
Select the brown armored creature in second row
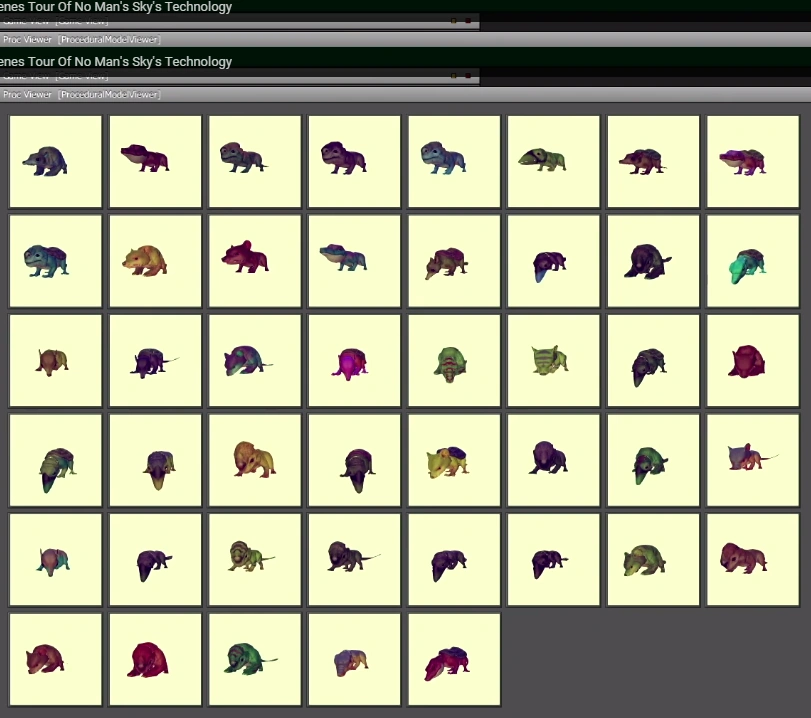click(454, 261)
